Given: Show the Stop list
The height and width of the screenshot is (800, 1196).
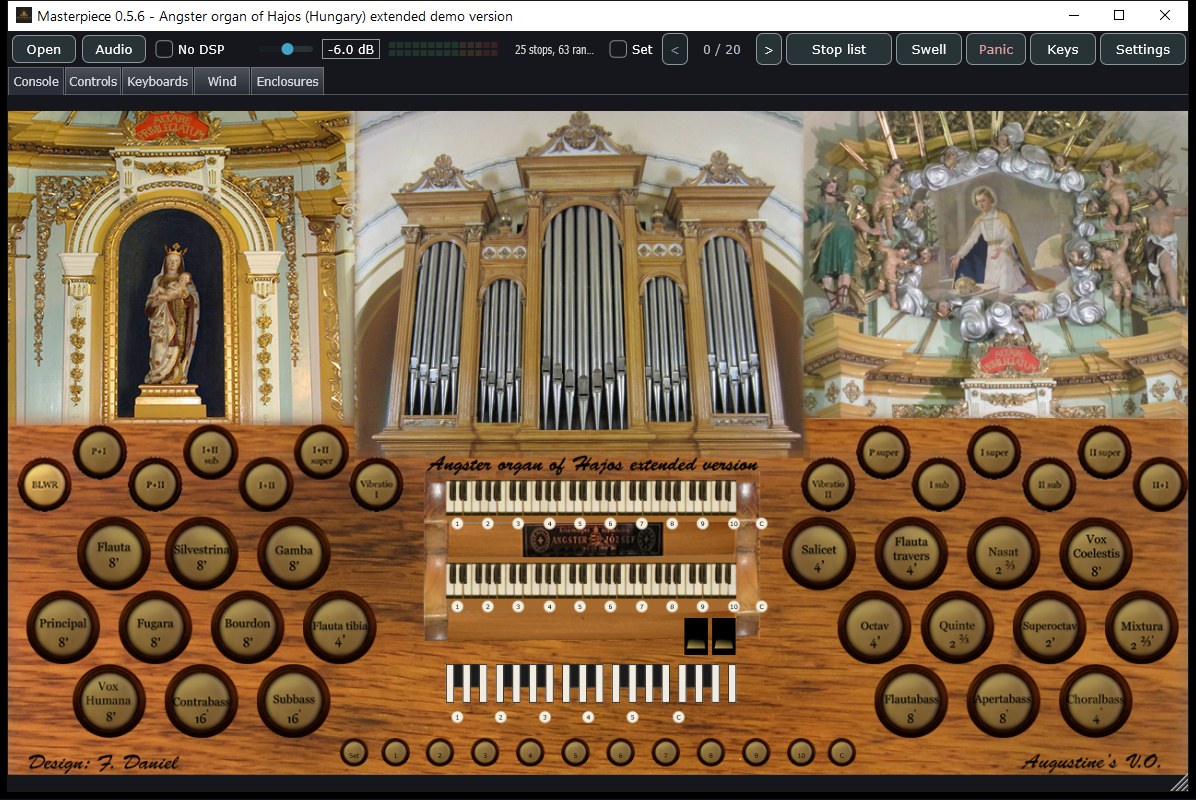Looking at the screenshot, I should point(838,49).
